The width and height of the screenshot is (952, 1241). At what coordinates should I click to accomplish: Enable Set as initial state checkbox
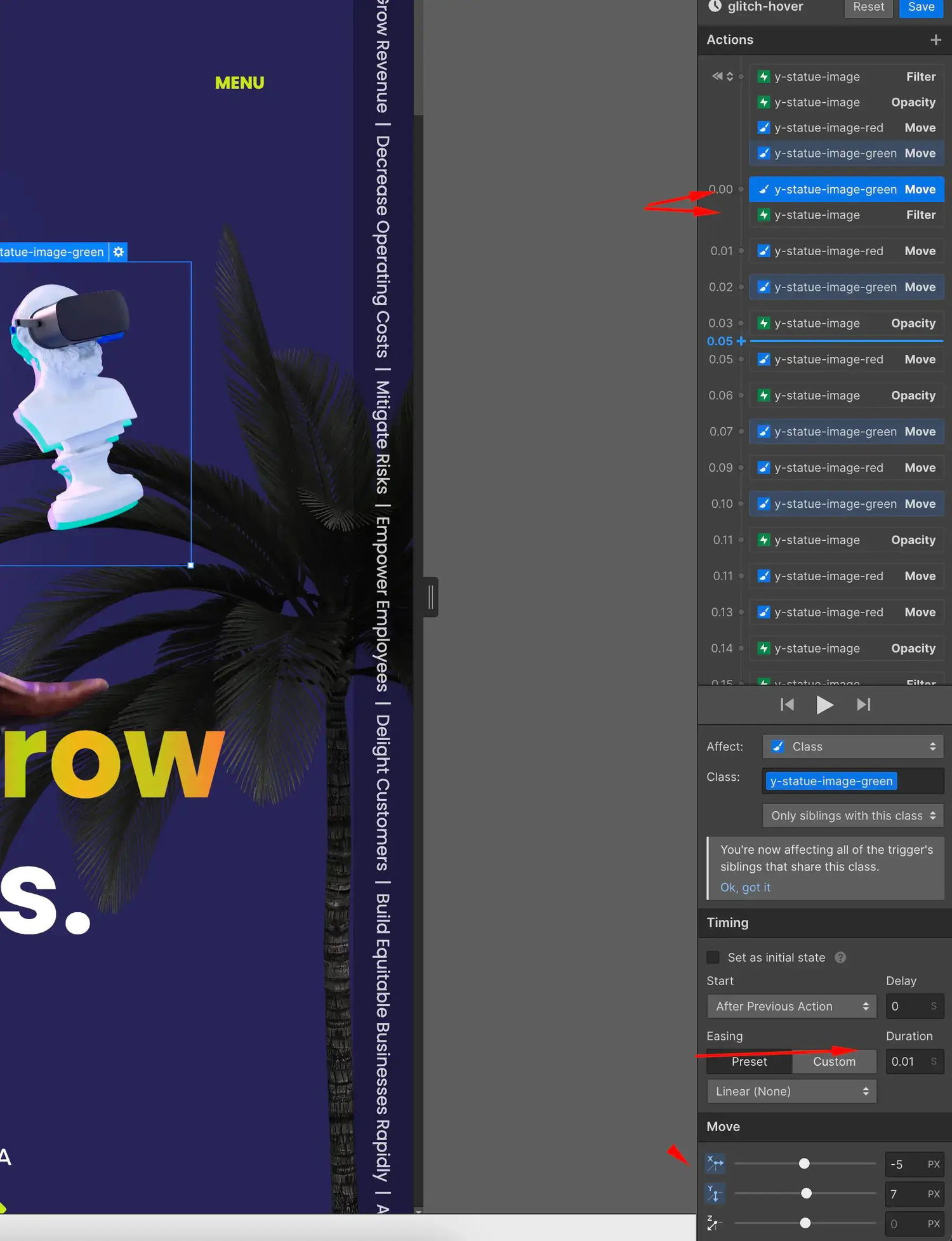(x=713, y=957)
